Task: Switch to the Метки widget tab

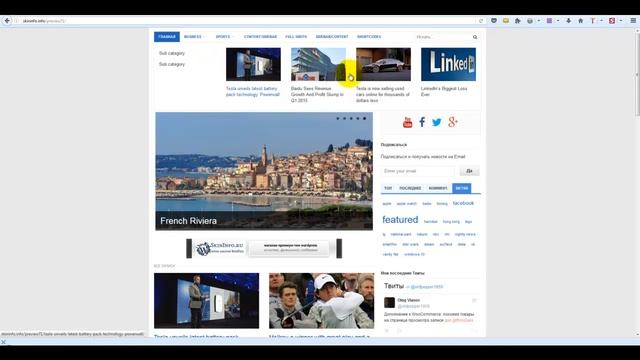Action: [462, 188]
